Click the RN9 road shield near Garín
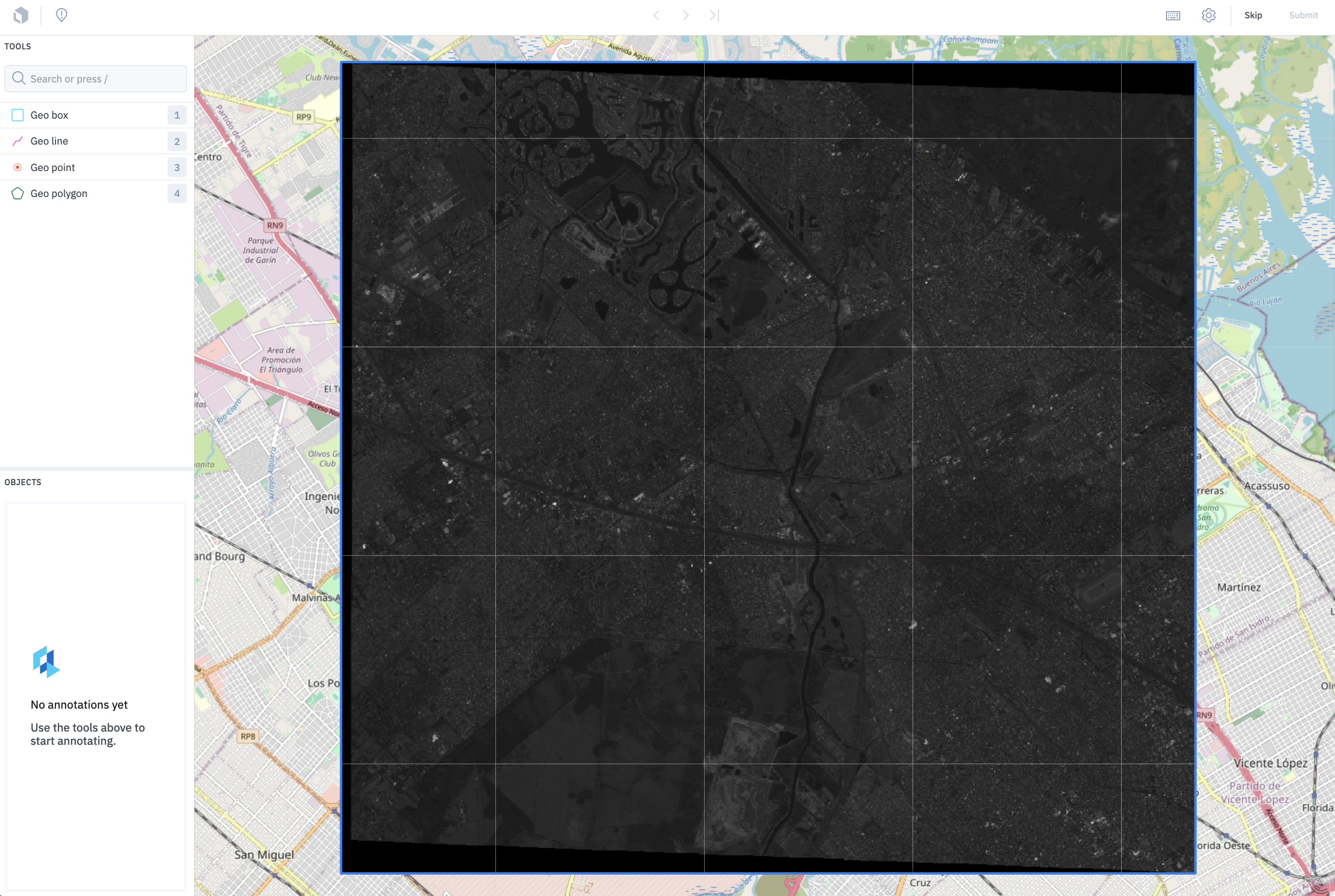The width and height of the screenshot is (1335, 896). pos(275,225)
